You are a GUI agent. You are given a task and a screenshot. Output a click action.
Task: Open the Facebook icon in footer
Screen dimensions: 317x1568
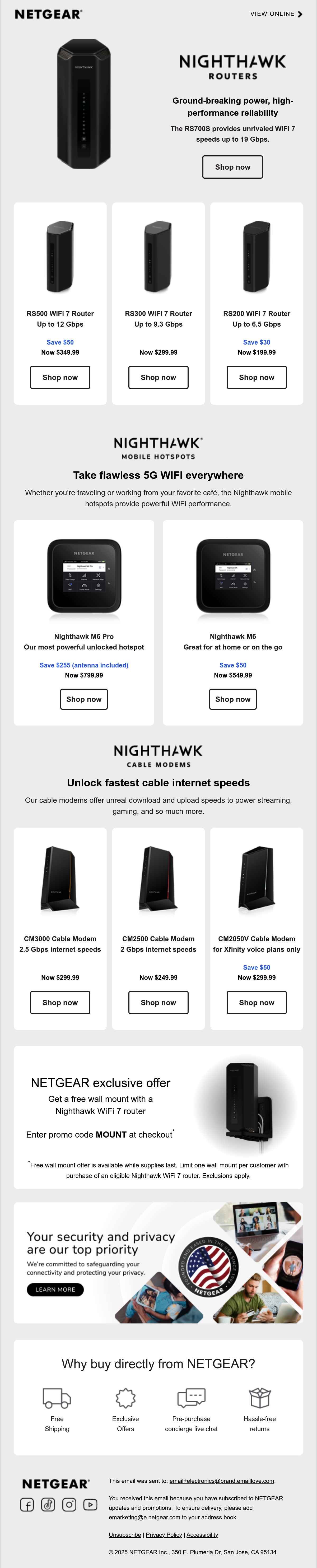[x=27, y=1505]
